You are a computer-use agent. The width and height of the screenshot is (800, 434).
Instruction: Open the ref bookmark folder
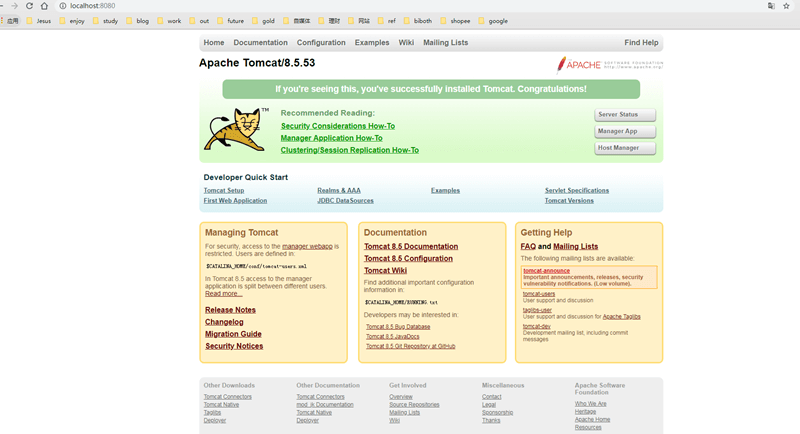click(x=387, y=21)
